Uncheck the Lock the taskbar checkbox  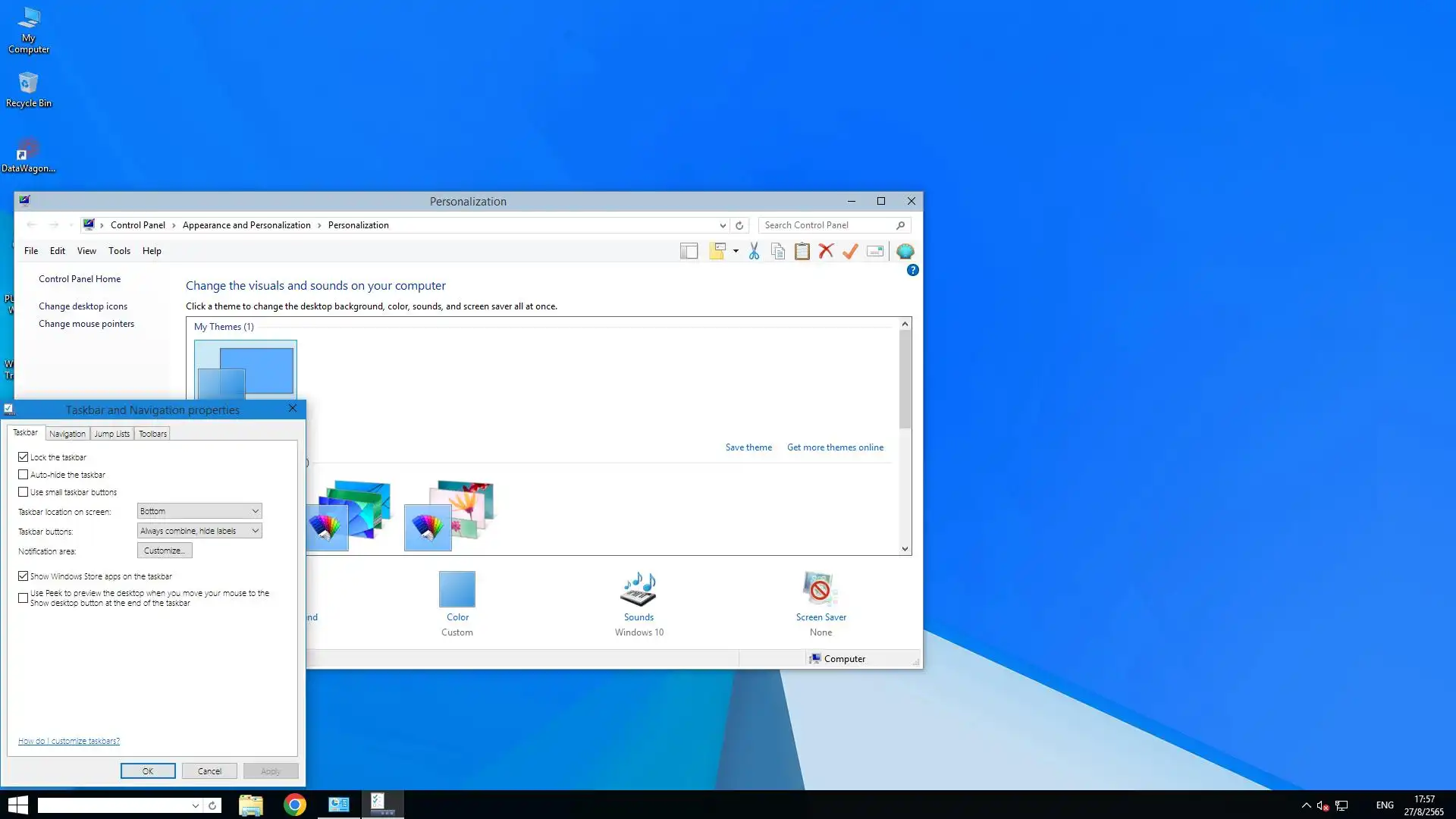(24, 457)
